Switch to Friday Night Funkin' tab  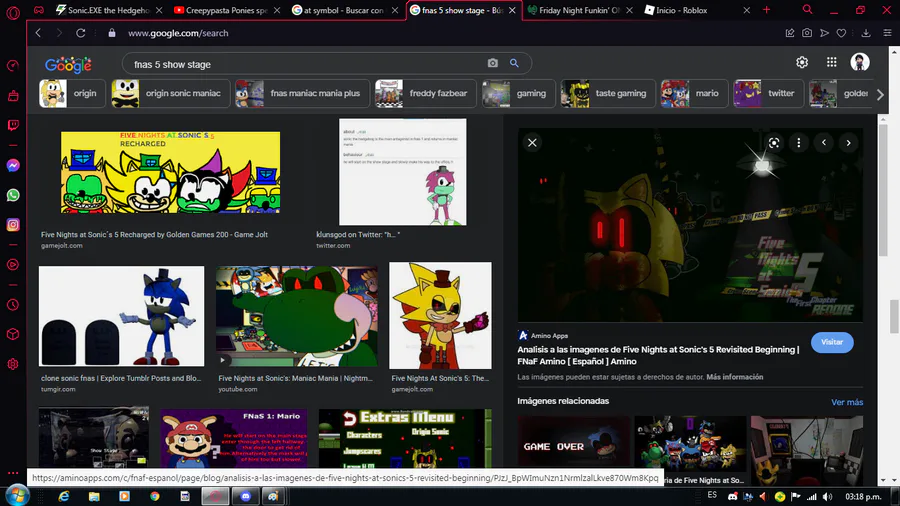coord(580,10)
